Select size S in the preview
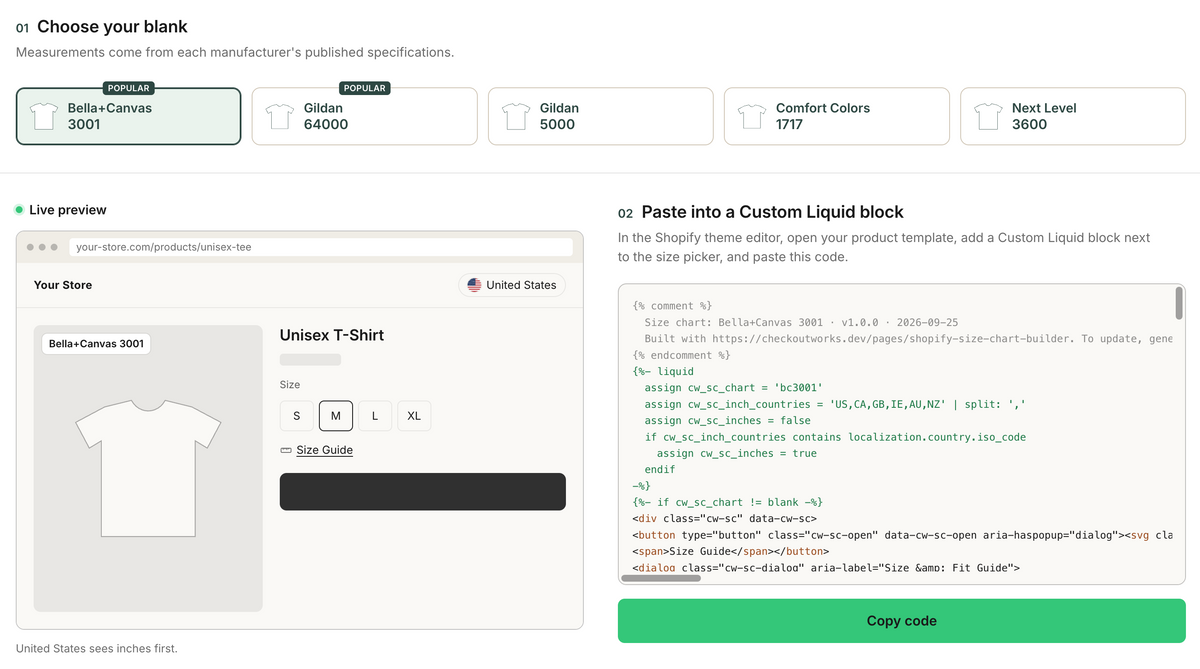The width and height of the screenshot is (1200, 669). (296, 416)
